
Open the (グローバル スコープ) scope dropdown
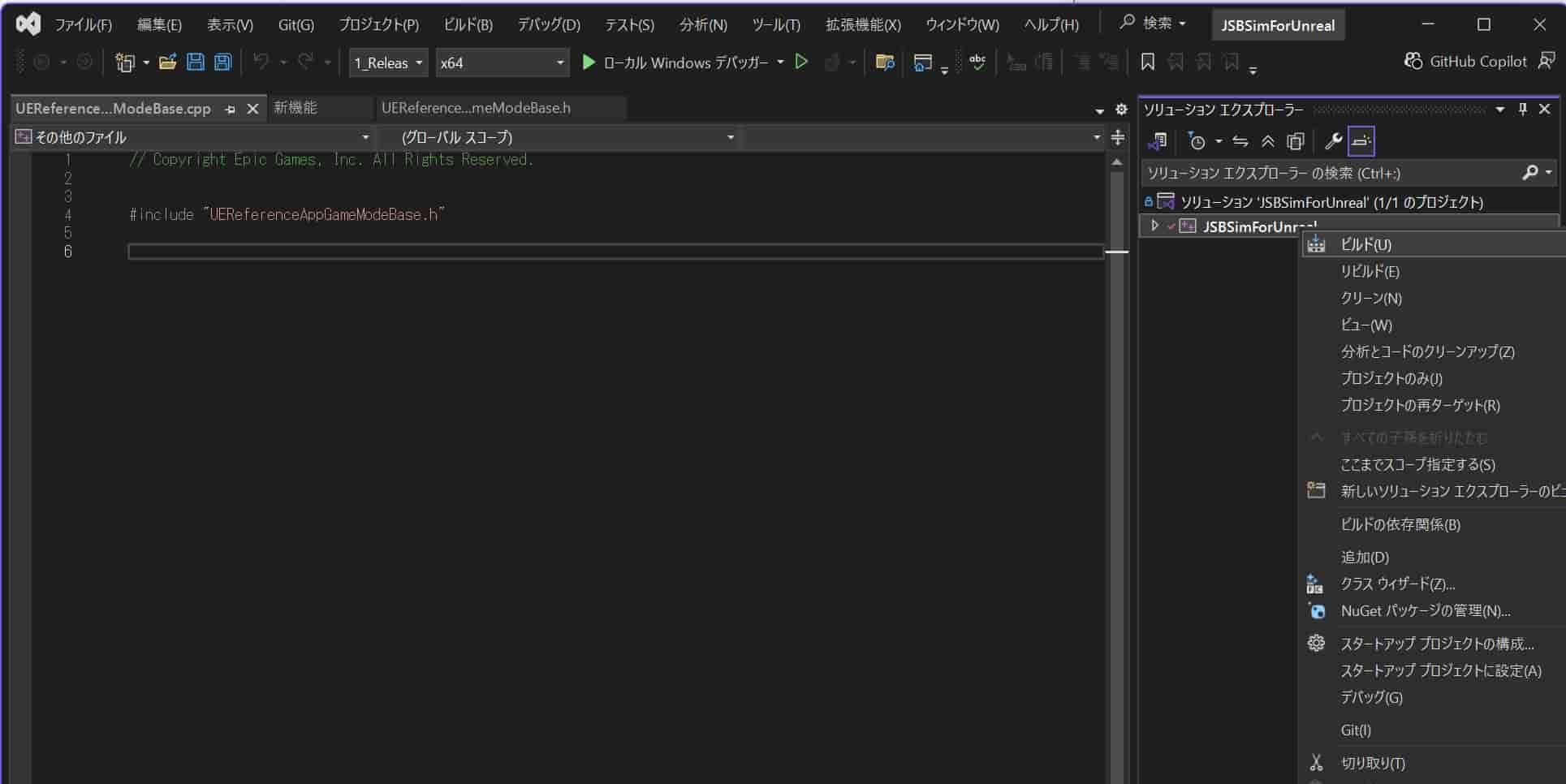point(559,137)
